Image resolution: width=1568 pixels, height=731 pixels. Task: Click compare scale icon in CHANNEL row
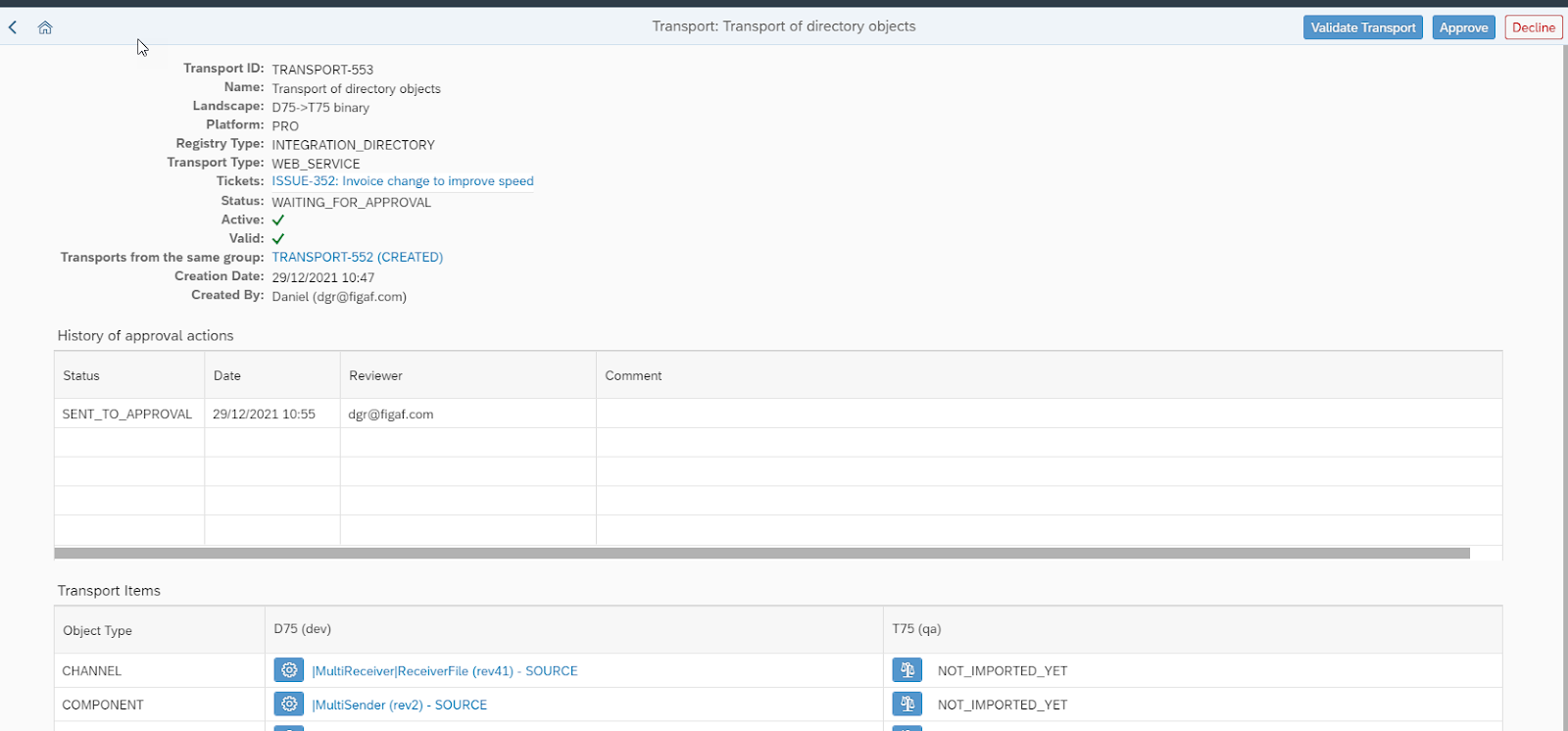point(907,670)
